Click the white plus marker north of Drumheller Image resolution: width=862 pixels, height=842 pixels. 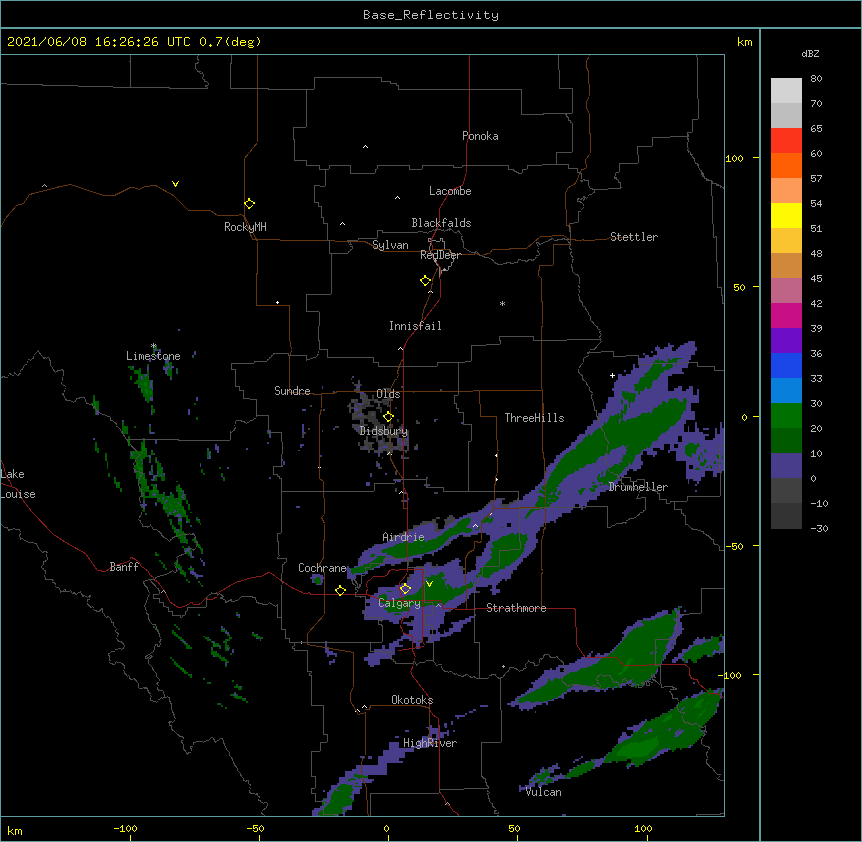click(x=612, y=375)
